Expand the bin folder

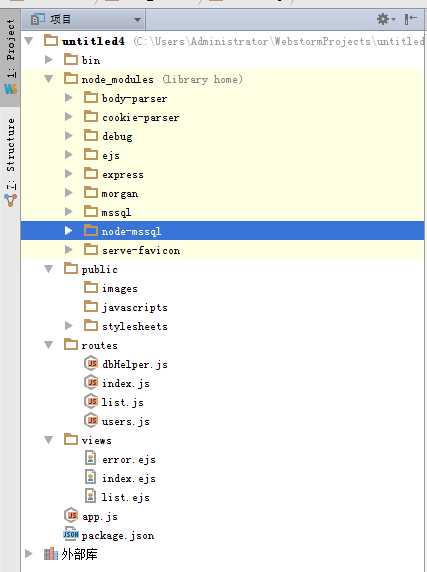(x=48, y=59)
